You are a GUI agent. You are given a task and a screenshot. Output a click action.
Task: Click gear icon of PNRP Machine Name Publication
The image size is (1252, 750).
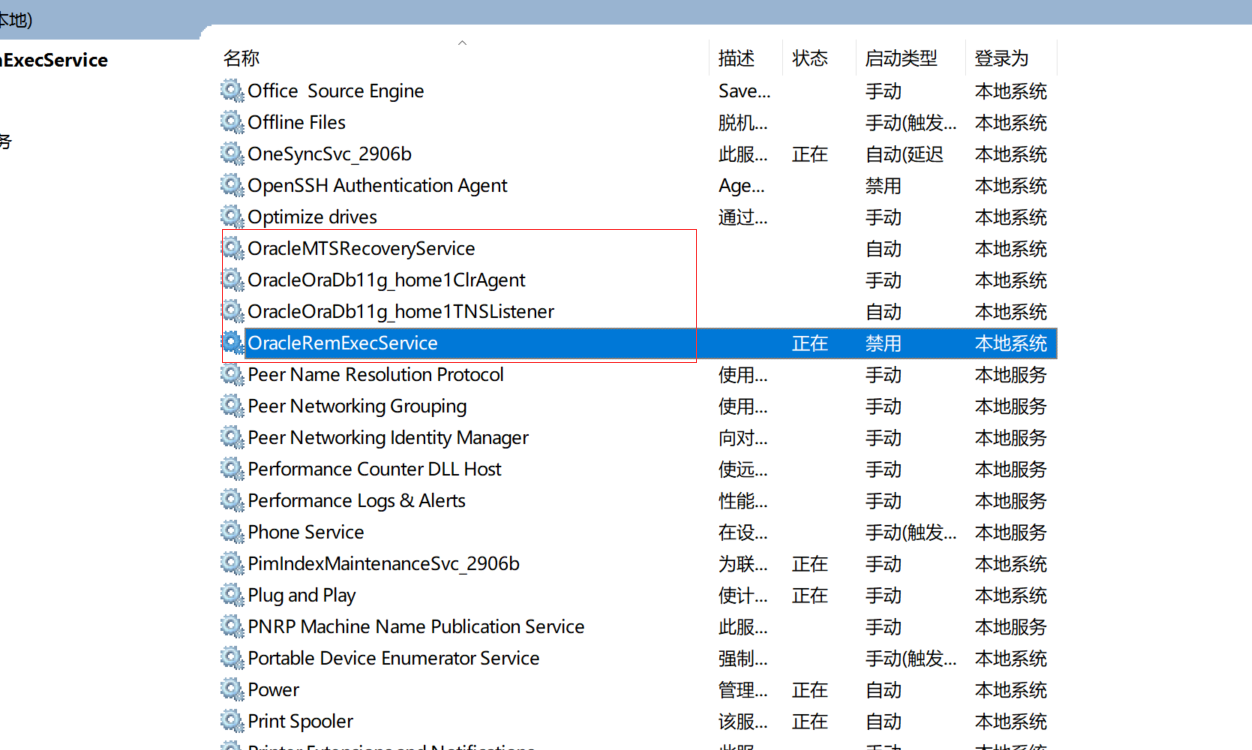coord(232,627)
